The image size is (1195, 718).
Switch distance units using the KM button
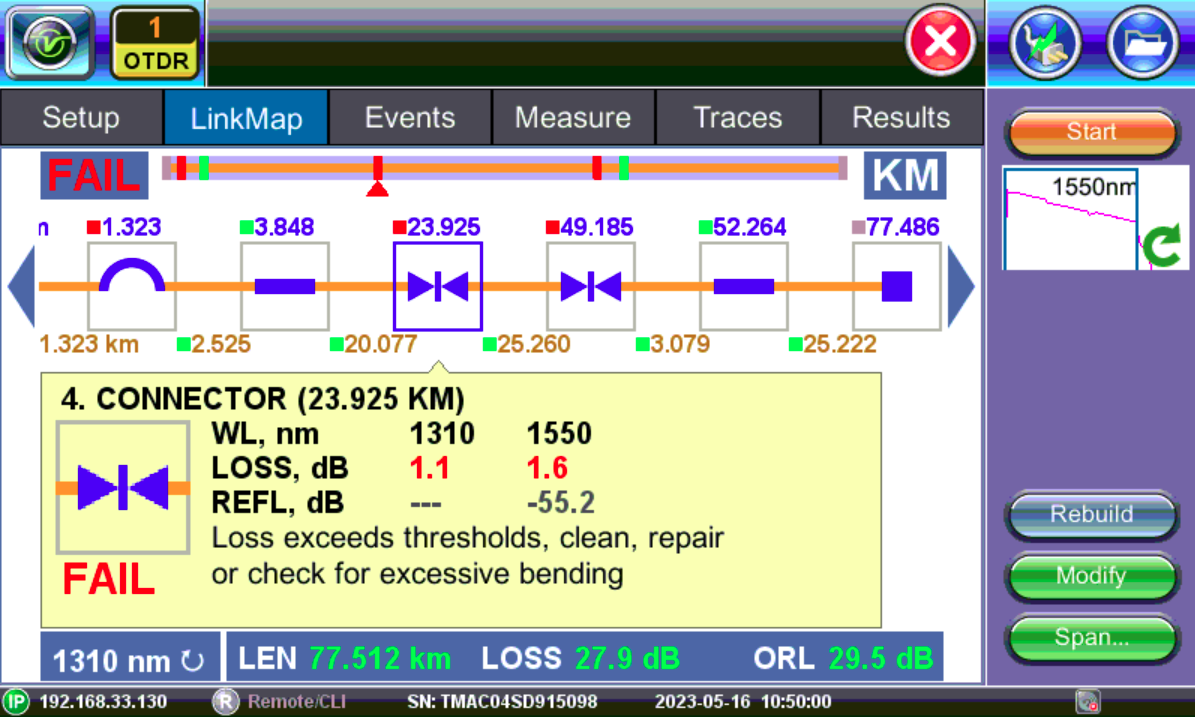[904, 174]
